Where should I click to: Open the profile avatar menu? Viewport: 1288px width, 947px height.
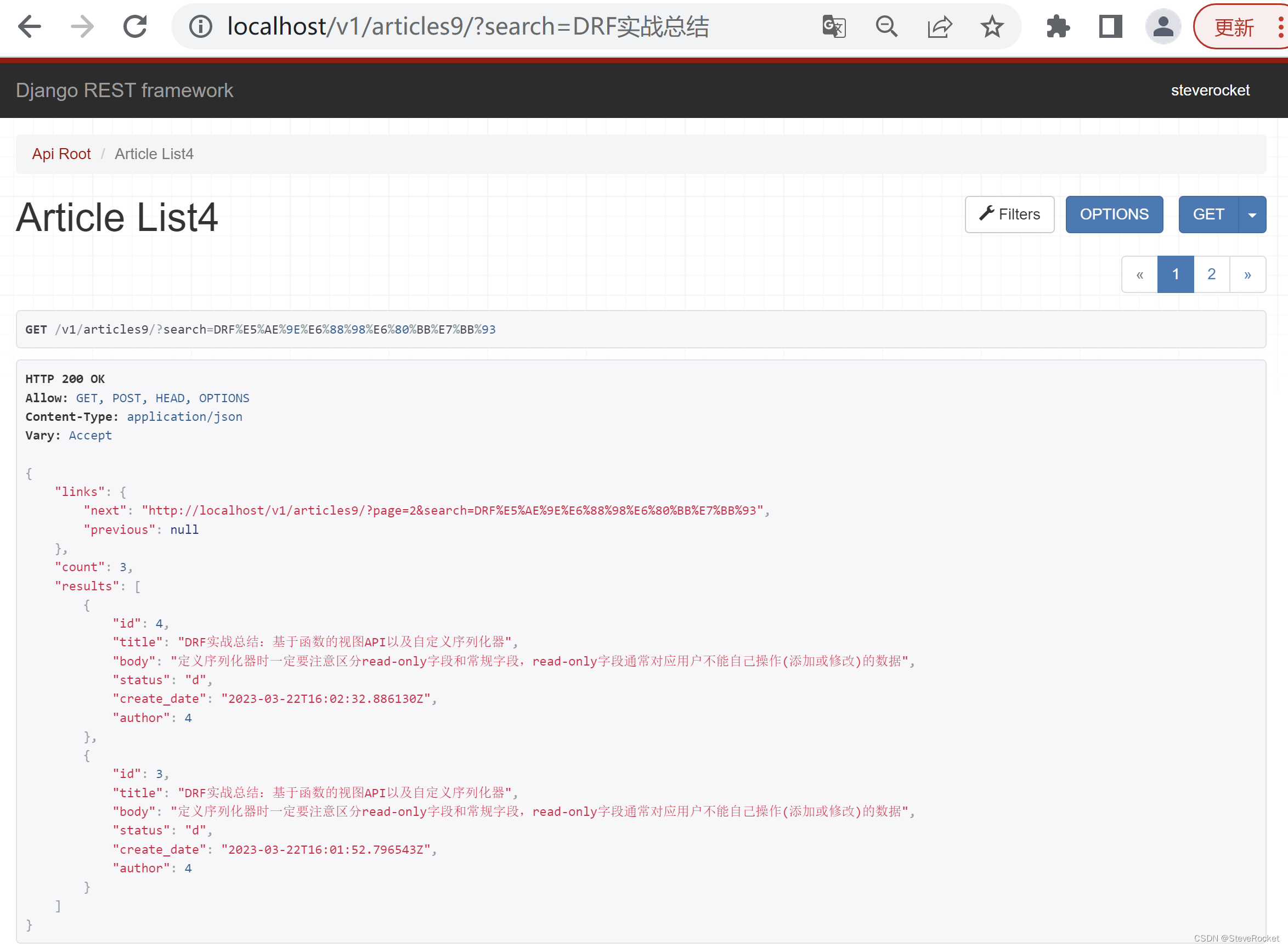click(x=1162, y=26)
